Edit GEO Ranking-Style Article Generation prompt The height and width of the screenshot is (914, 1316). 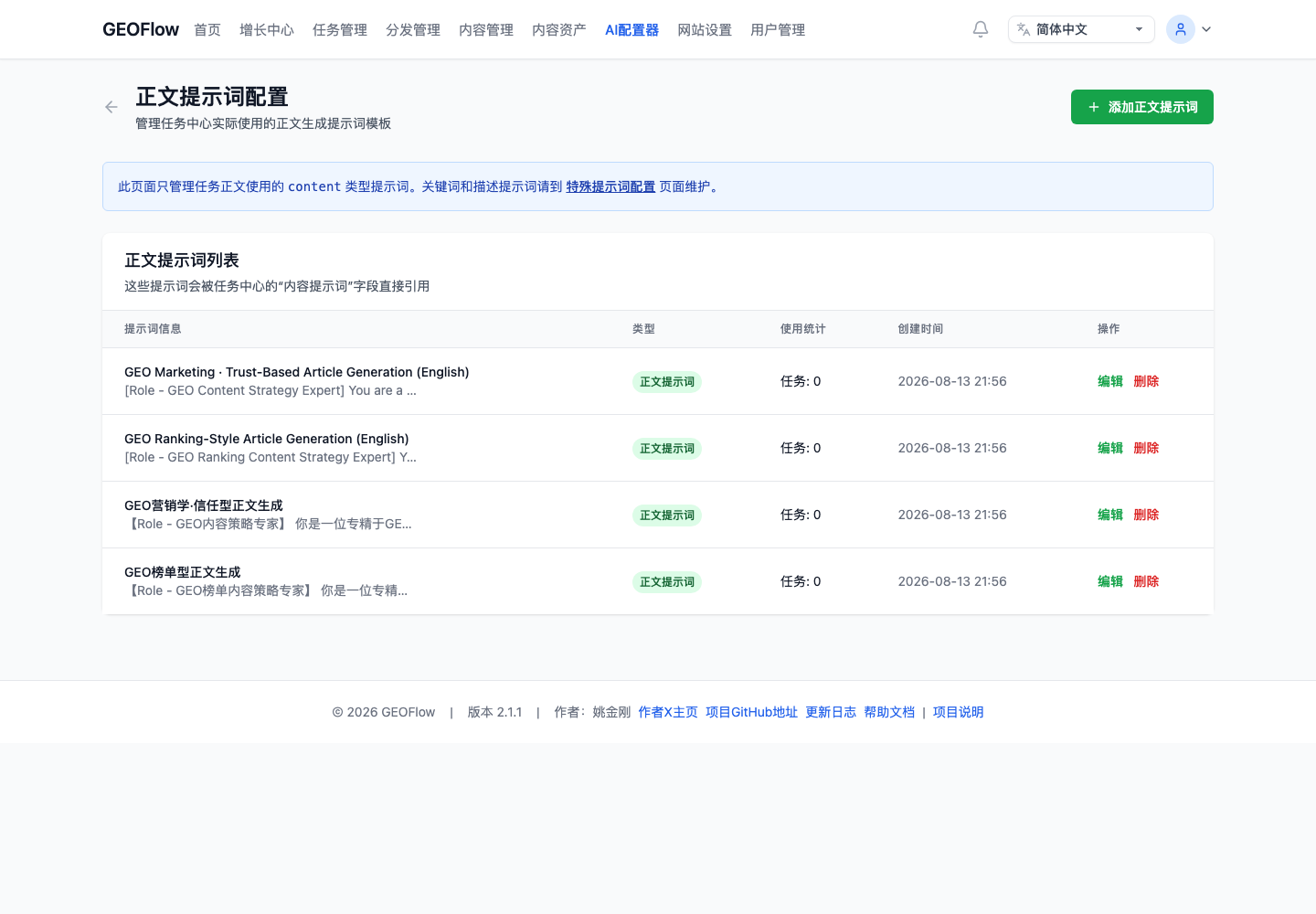[1110, 448]
